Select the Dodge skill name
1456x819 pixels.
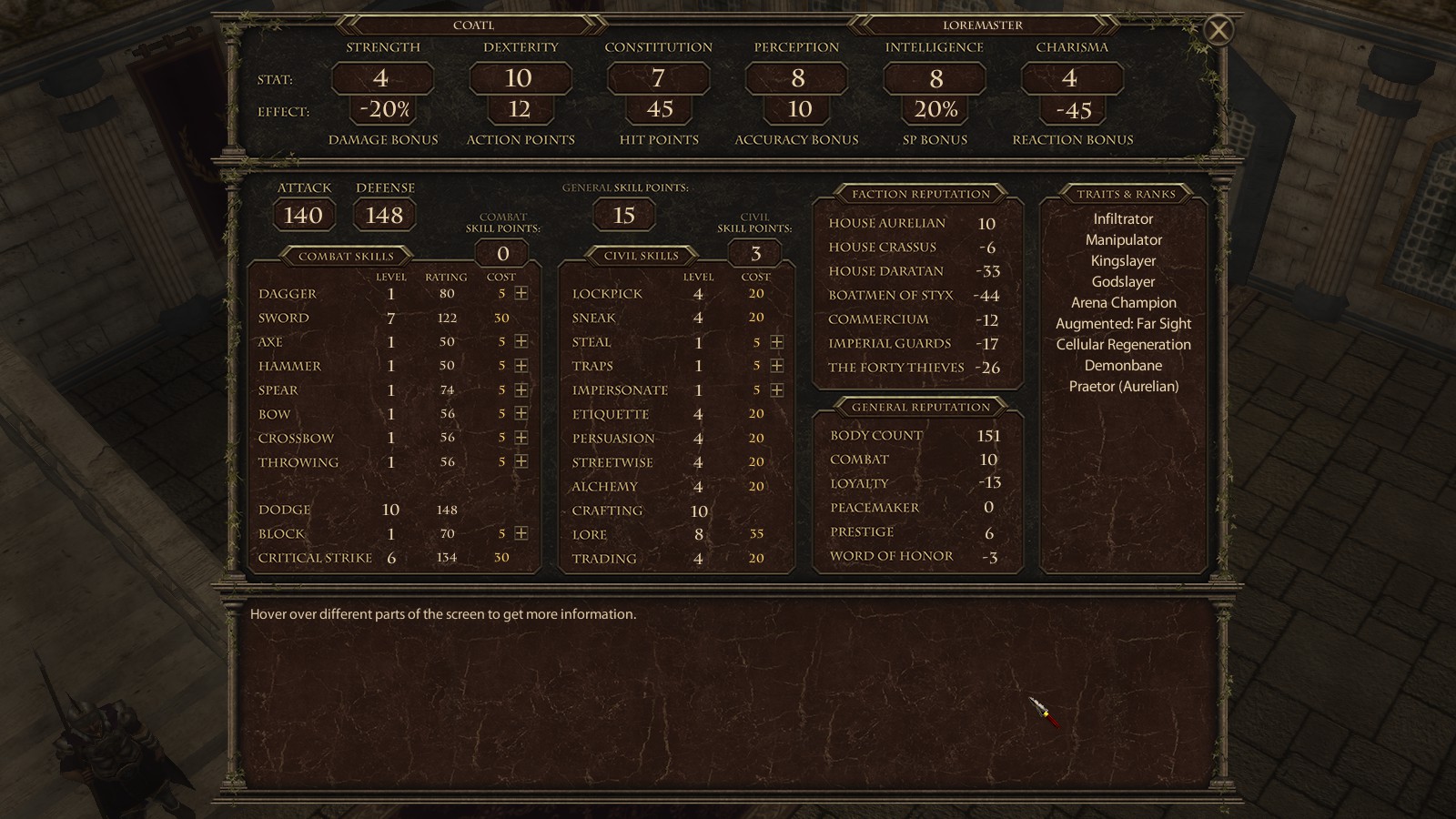click(285, 510)
